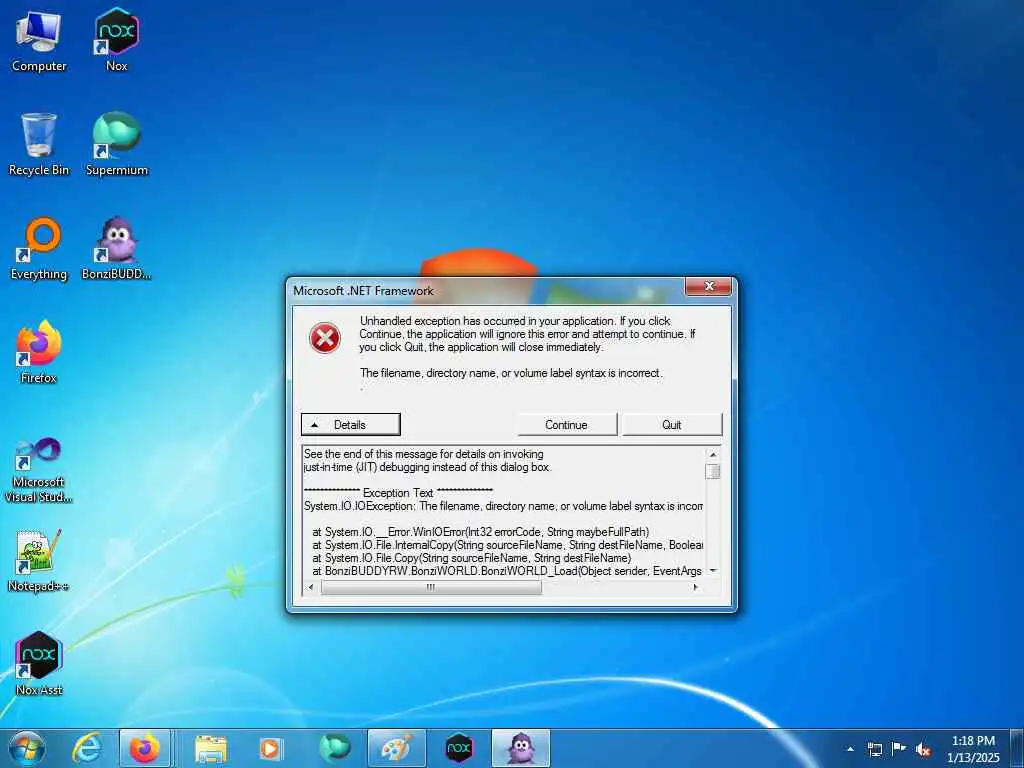Select the Firefox desktop shortcut
The width and height of the screenshot is (1024, 768).
[x=39, y=352]
